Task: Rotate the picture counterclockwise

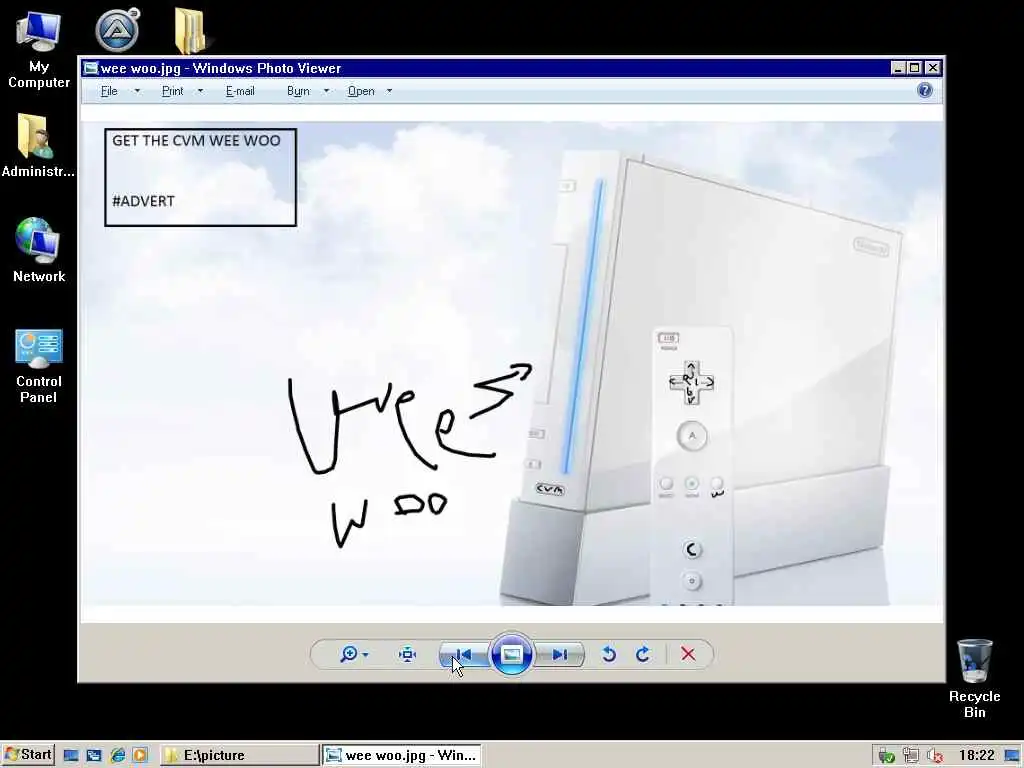Action: [609, 654]
